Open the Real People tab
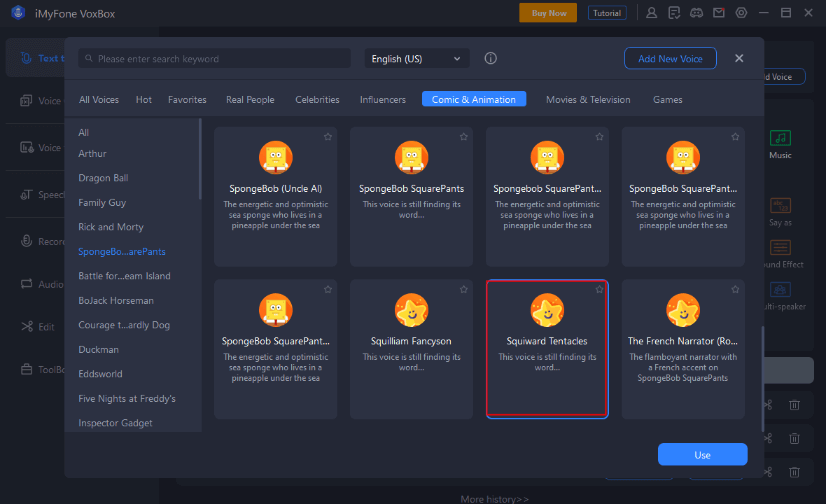This screenshot has width=826, height=504. pos(250,100)
